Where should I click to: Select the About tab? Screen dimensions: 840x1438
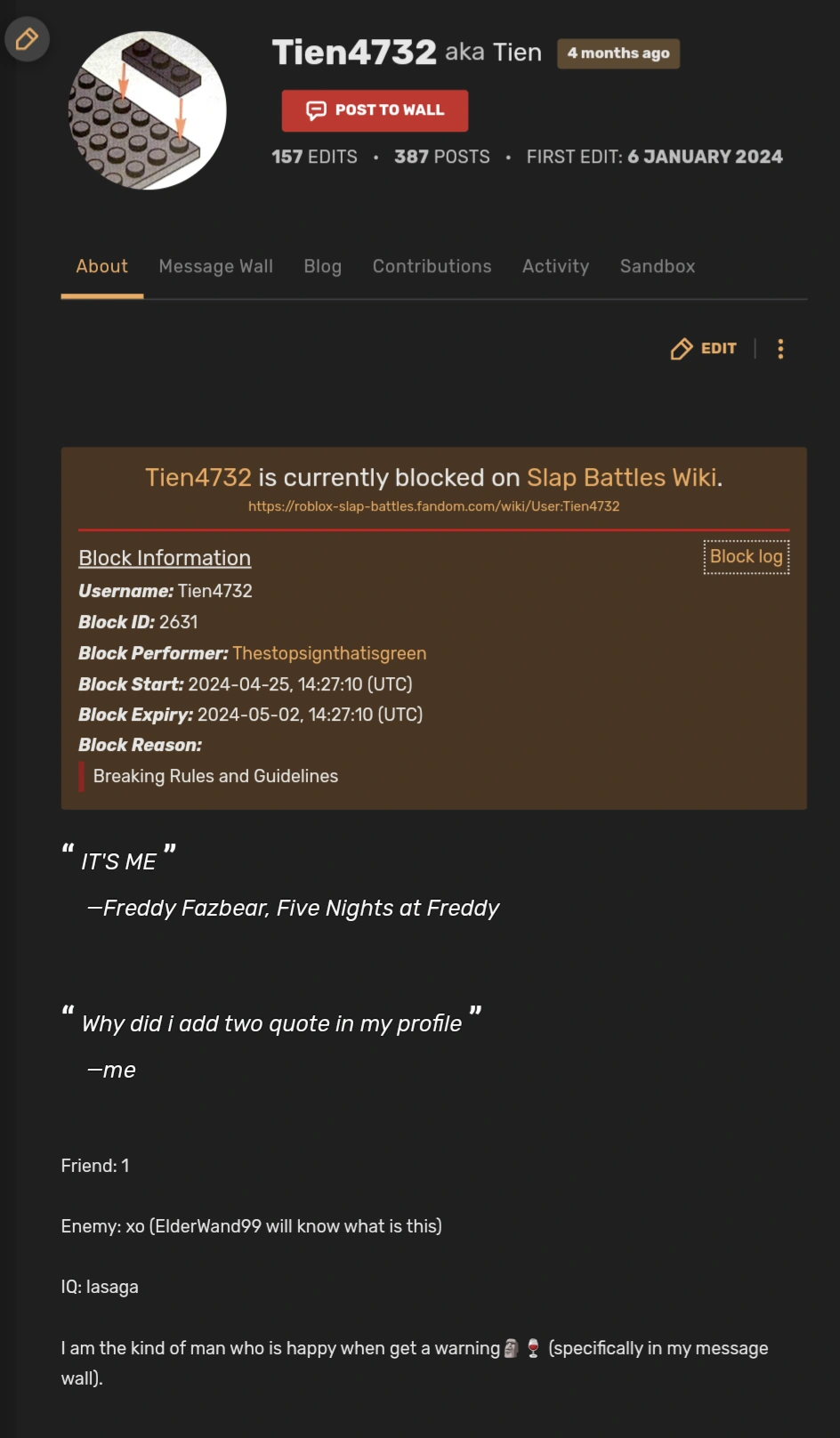click(101, 266)
